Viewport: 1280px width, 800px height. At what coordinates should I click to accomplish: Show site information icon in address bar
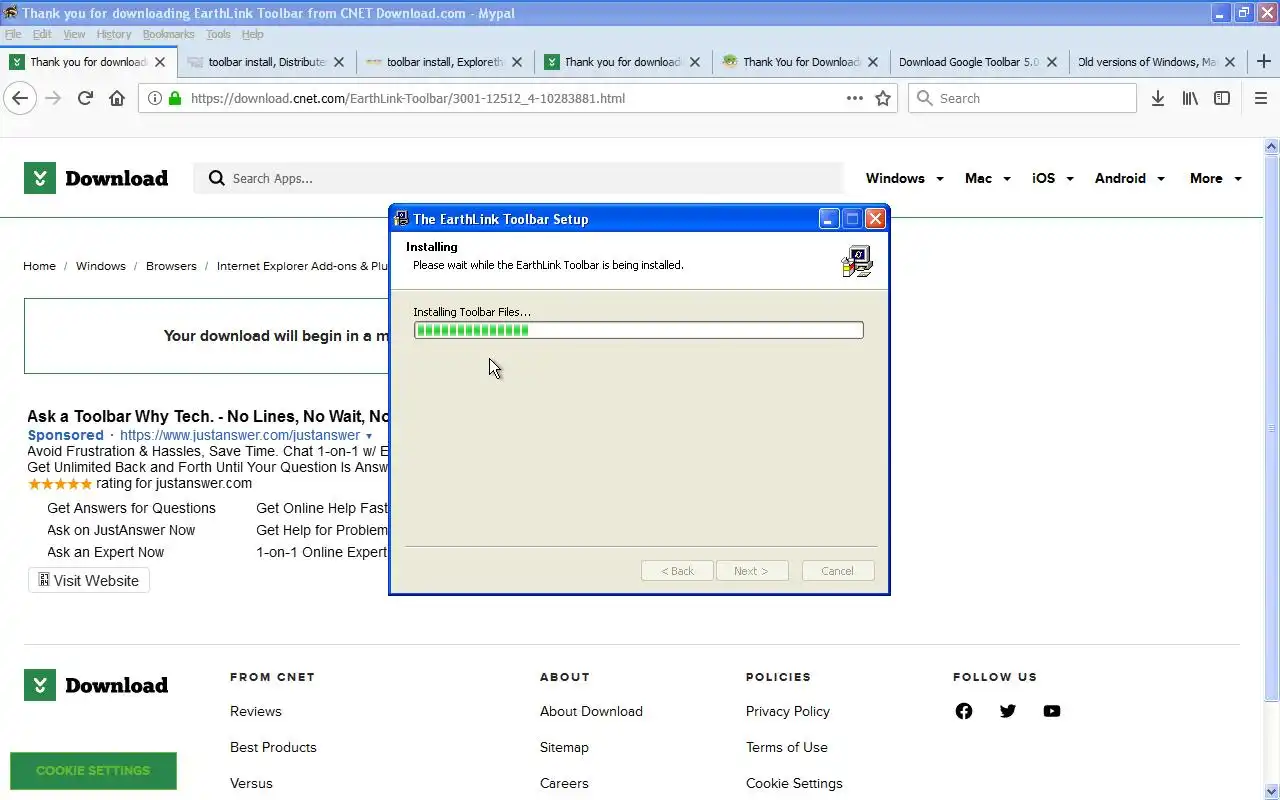tap(155, 98)
